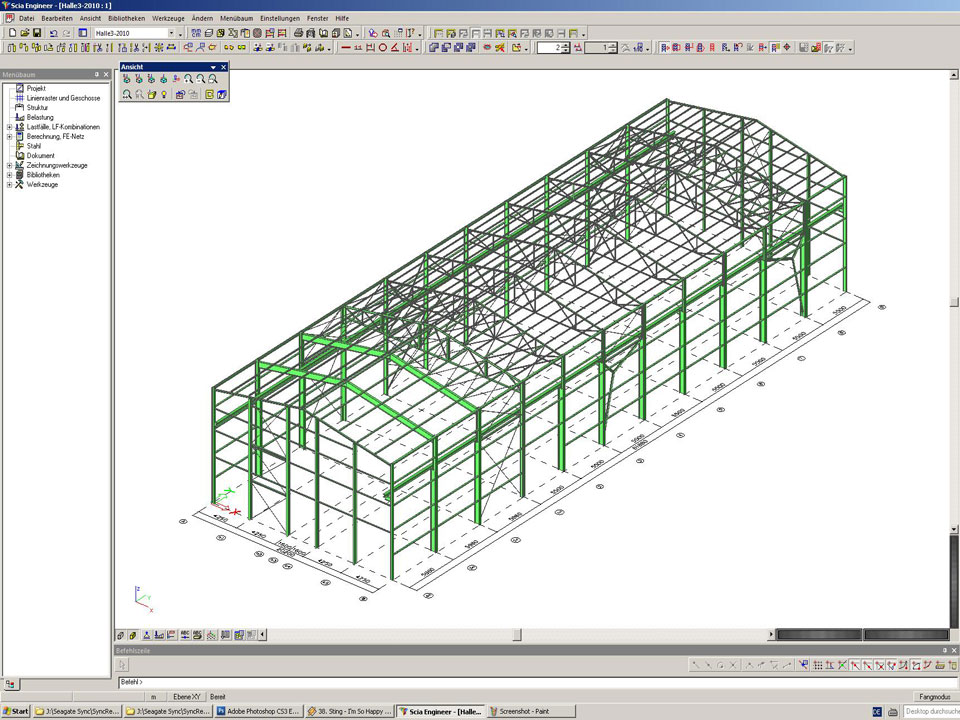This screenshot has height=720, width=960.
Task: Open the Werkzeuge menu
Action: tap(168, 18)
